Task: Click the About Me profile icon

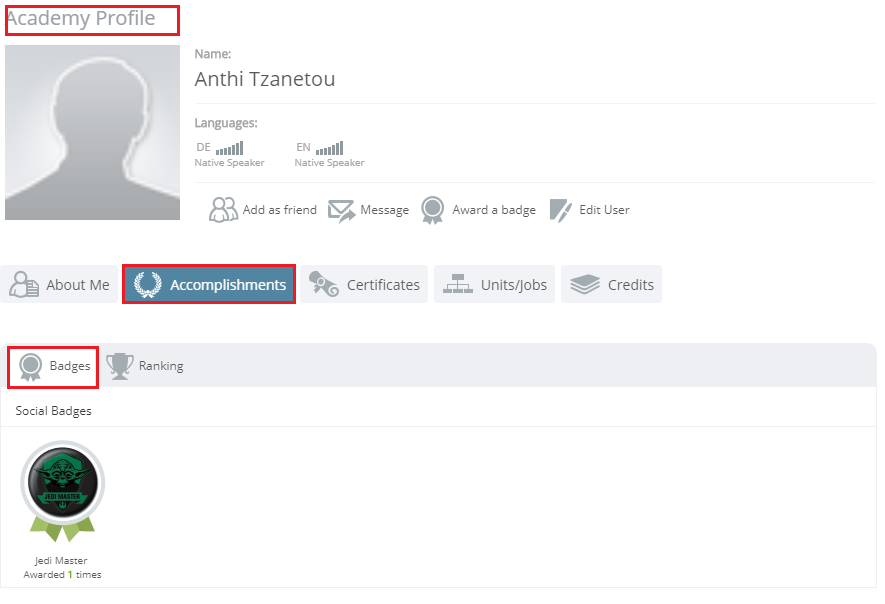Action: point(23,283)
